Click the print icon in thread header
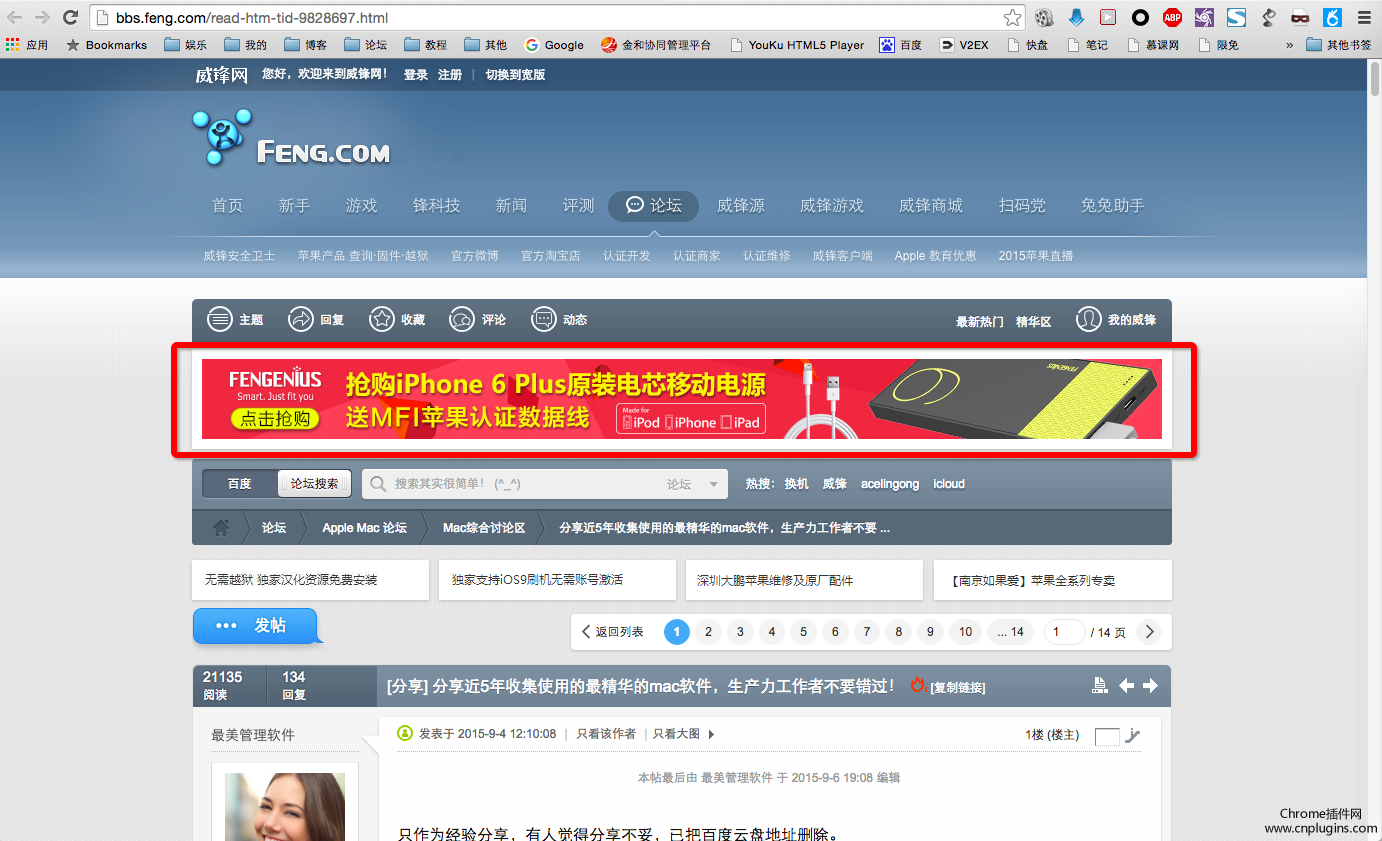The width and height of the screenshot is (1382, 841). (x=1100, y=685)
